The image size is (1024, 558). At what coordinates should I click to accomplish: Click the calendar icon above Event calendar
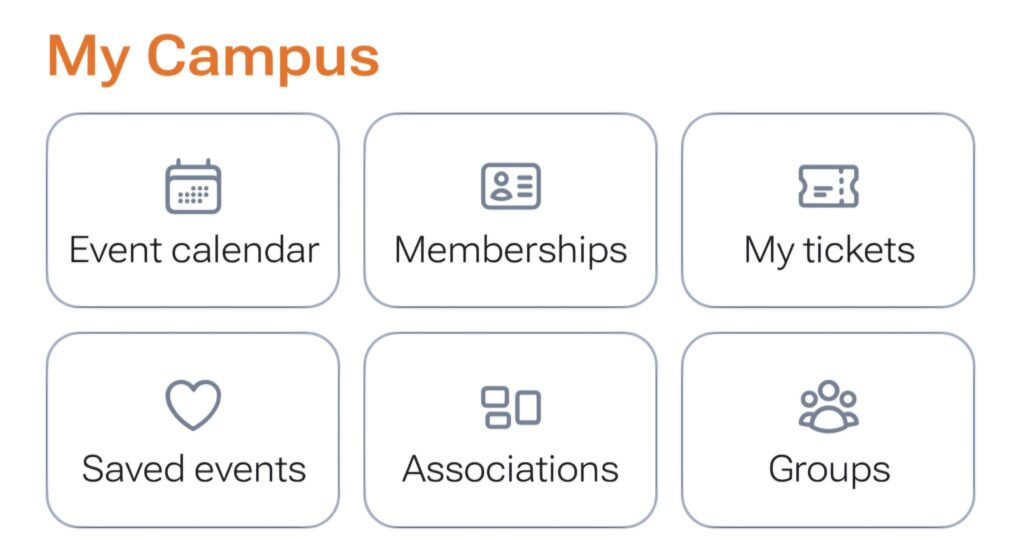click(193, 186)
